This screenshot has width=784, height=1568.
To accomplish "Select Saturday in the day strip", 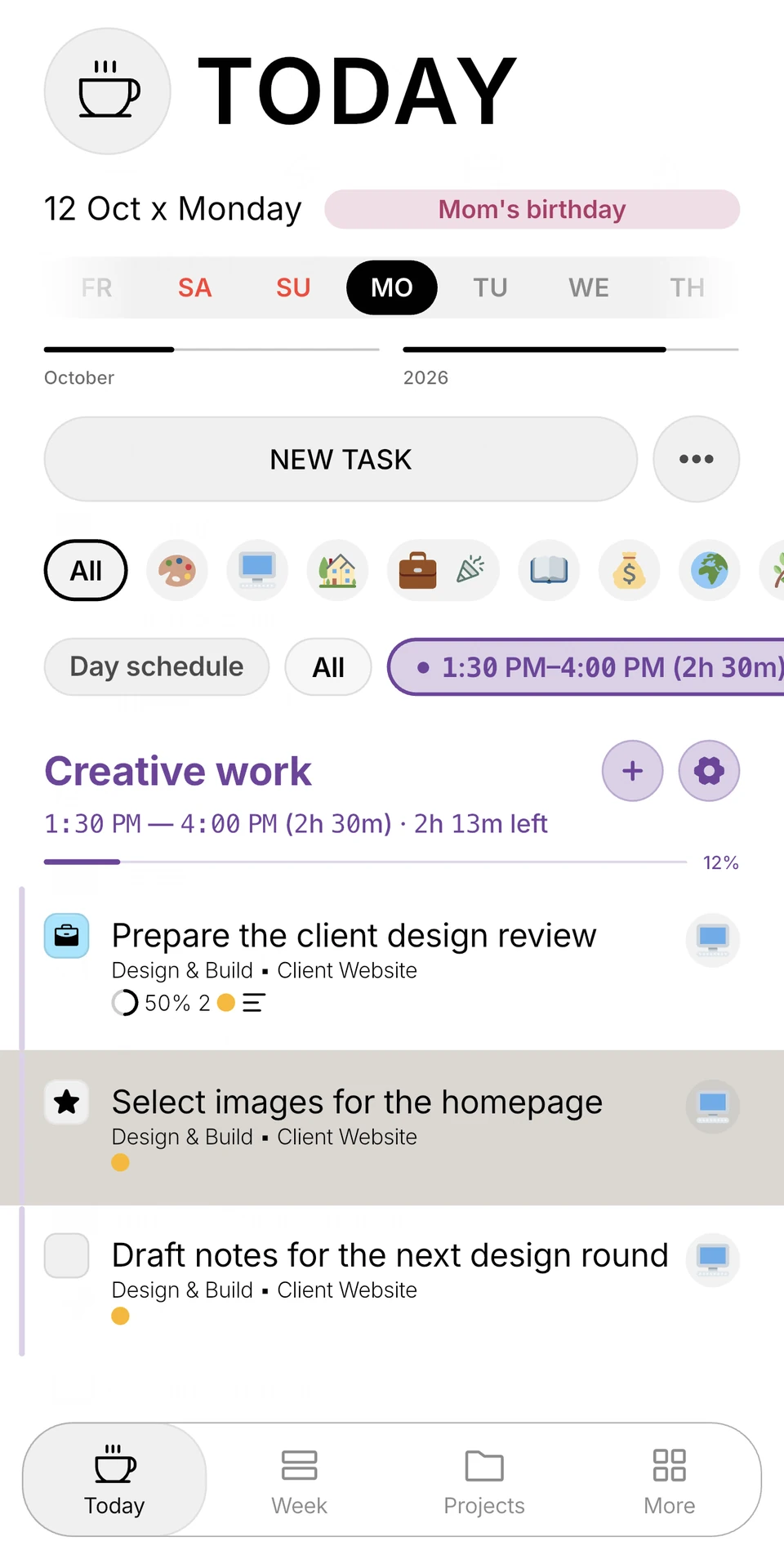I will 195,287.
